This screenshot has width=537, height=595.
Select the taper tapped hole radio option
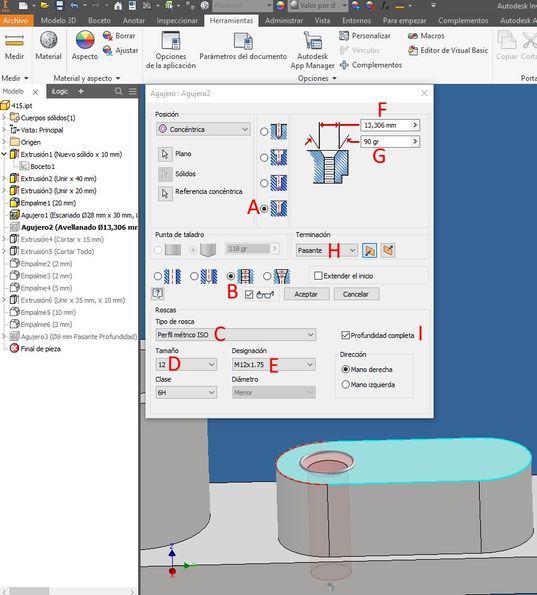point(267,276)
